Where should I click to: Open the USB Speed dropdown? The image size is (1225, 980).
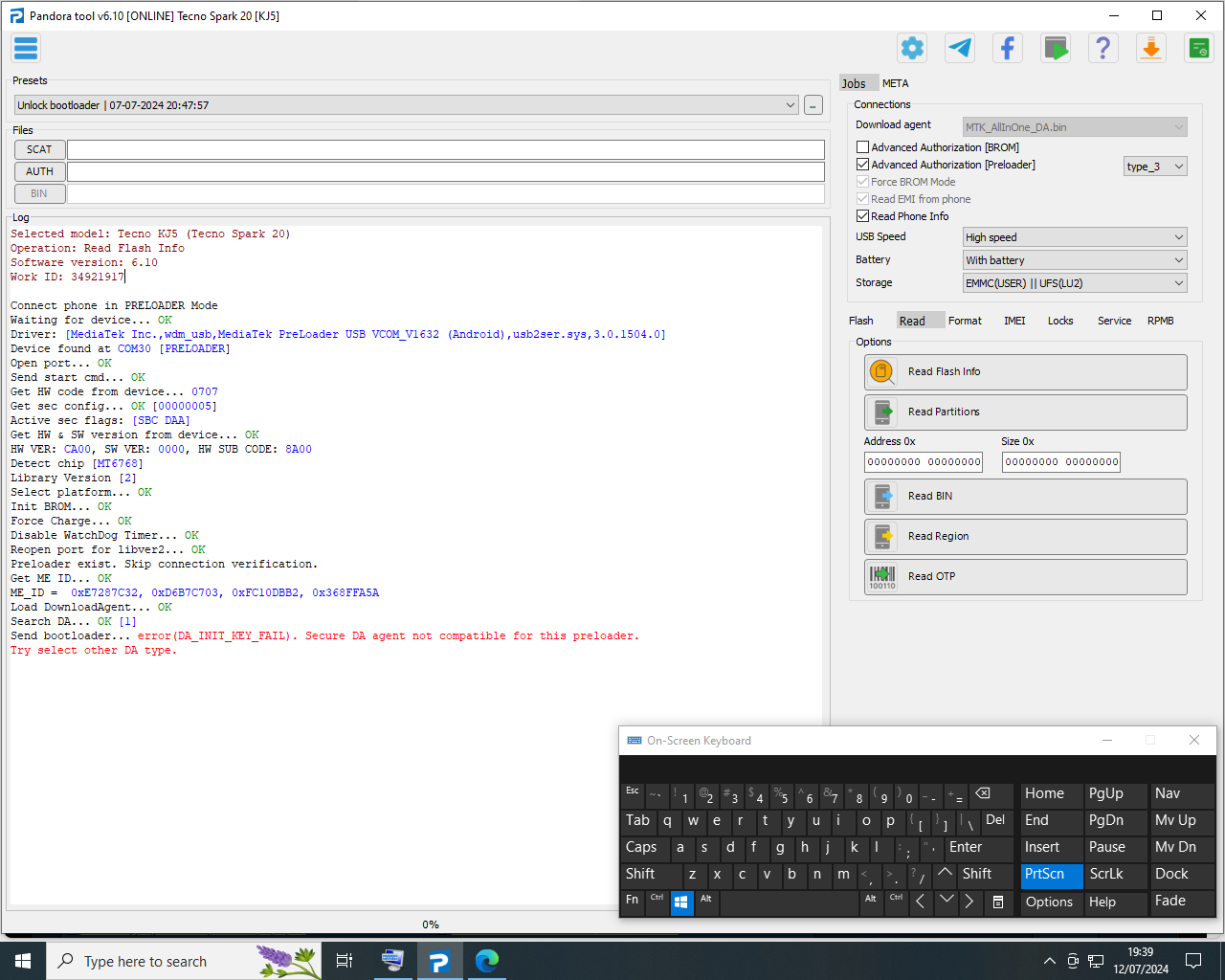coord(1075,237)
